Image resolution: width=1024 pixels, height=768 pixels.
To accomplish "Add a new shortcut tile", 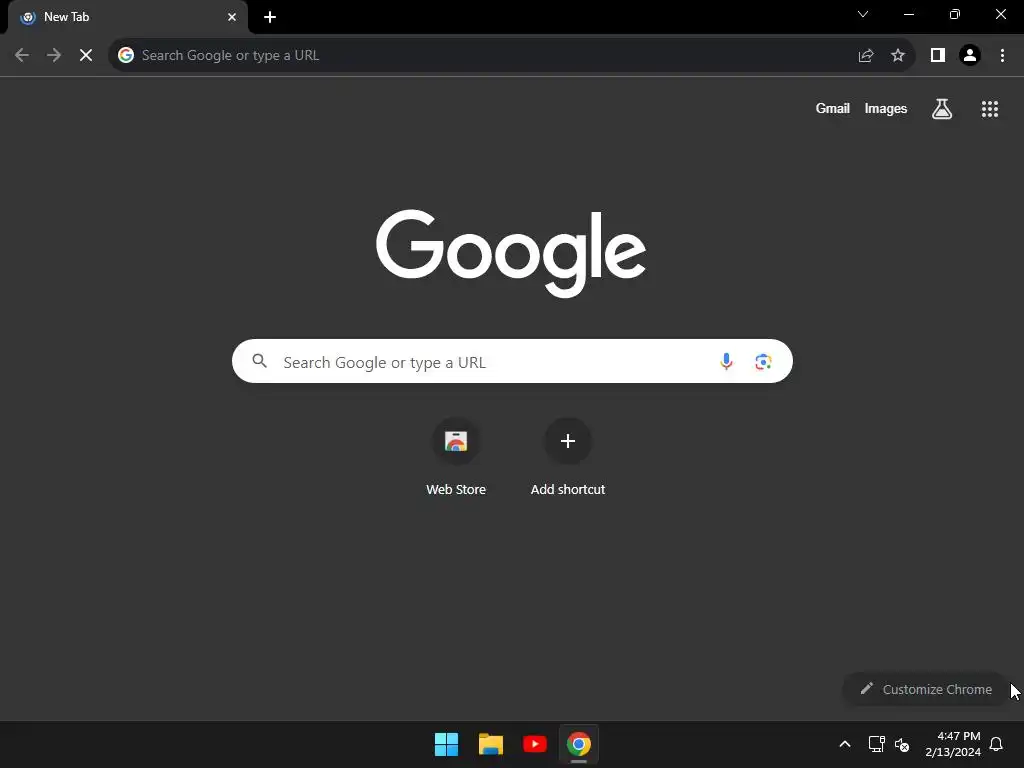I will [x=568, y=457].
